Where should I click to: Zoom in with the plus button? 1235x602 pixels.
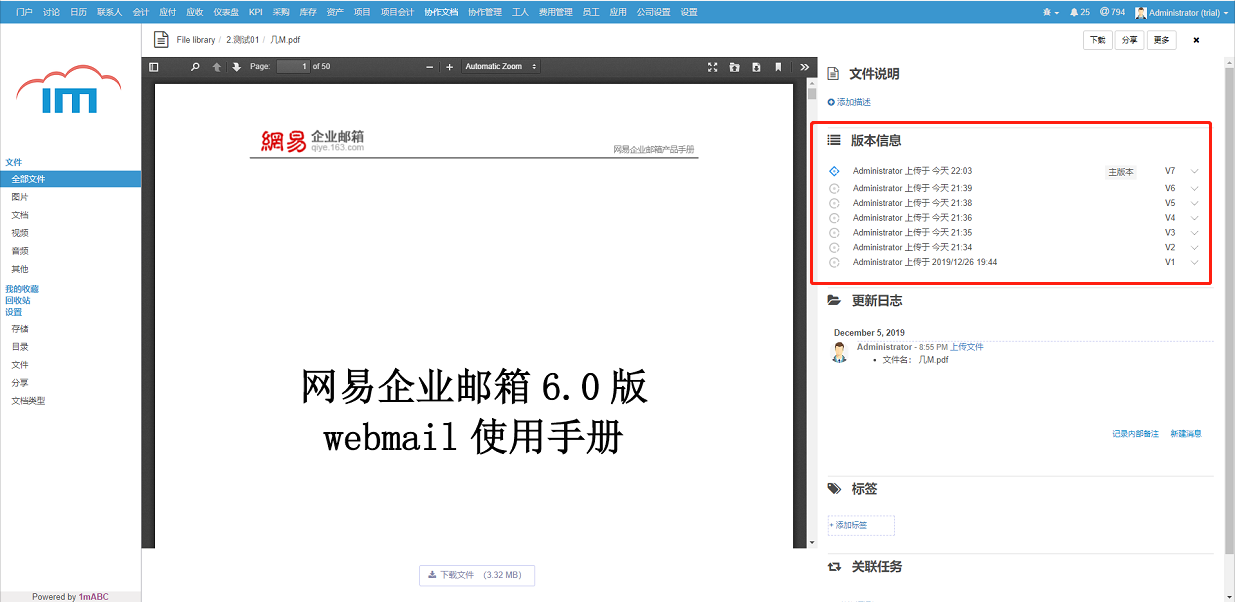click(x=449, y=67)
